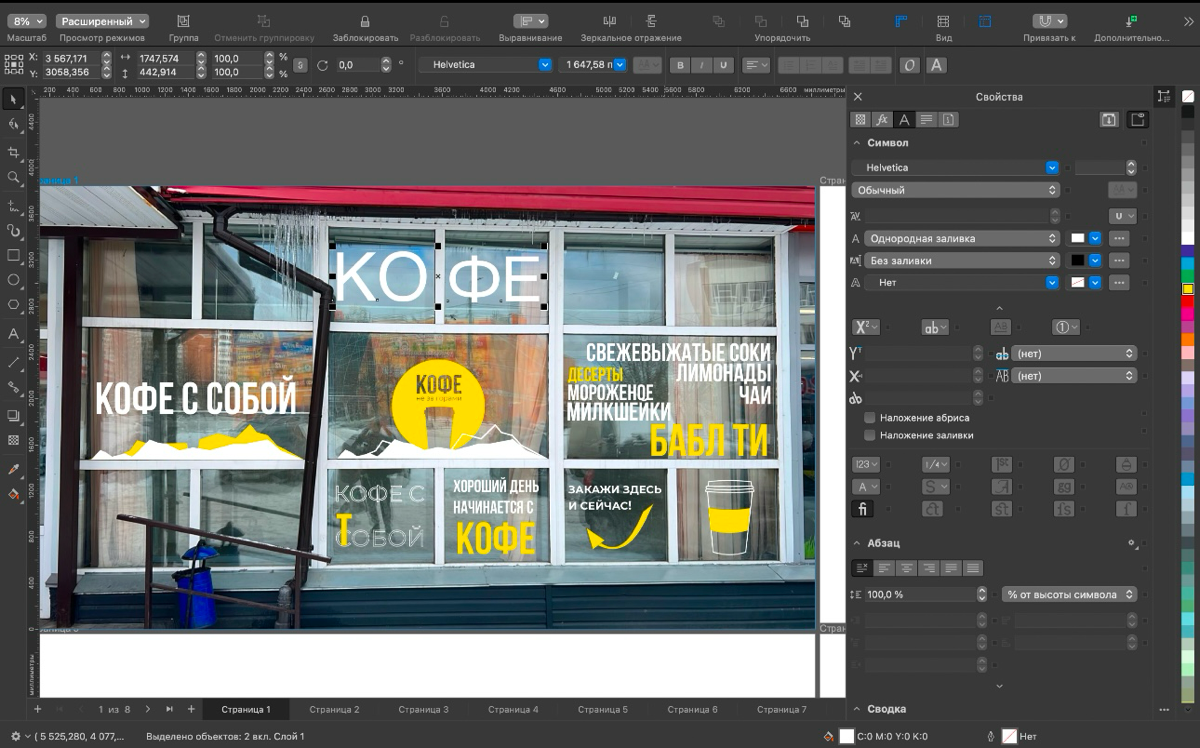The image size is (1200, 748).
Task: Select the Crop tool in toolbox
Action: [14, 152]
